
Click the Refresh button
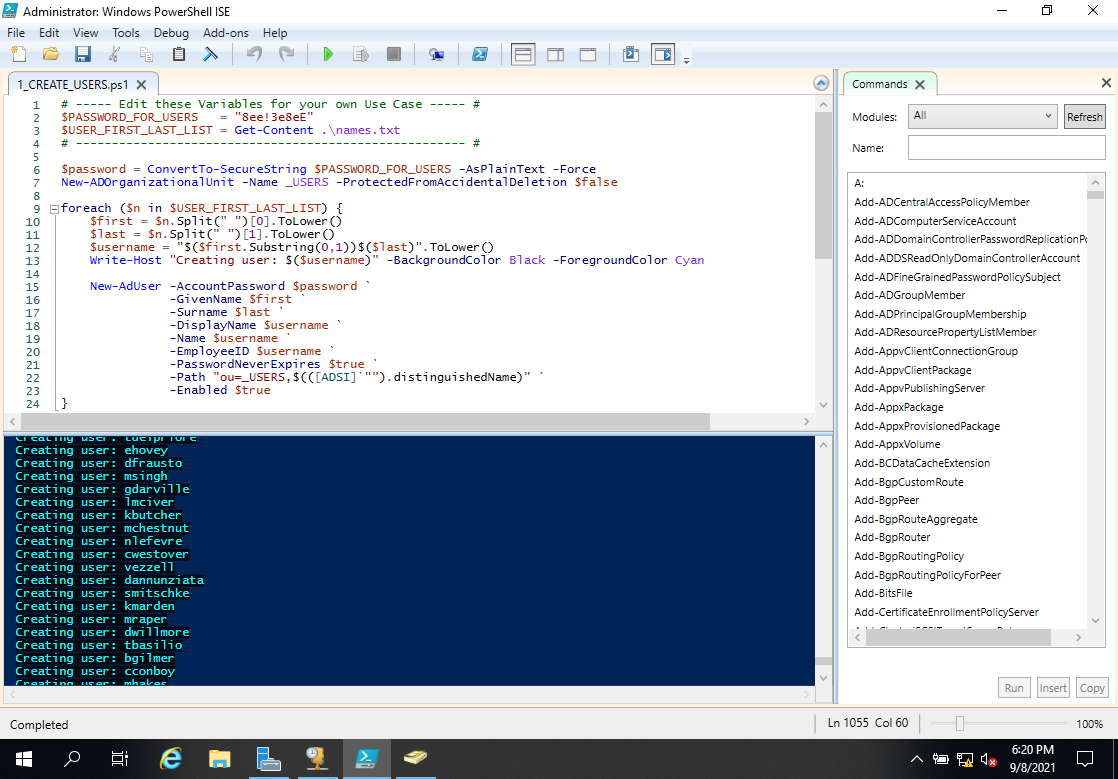[x=1084, y=117]
